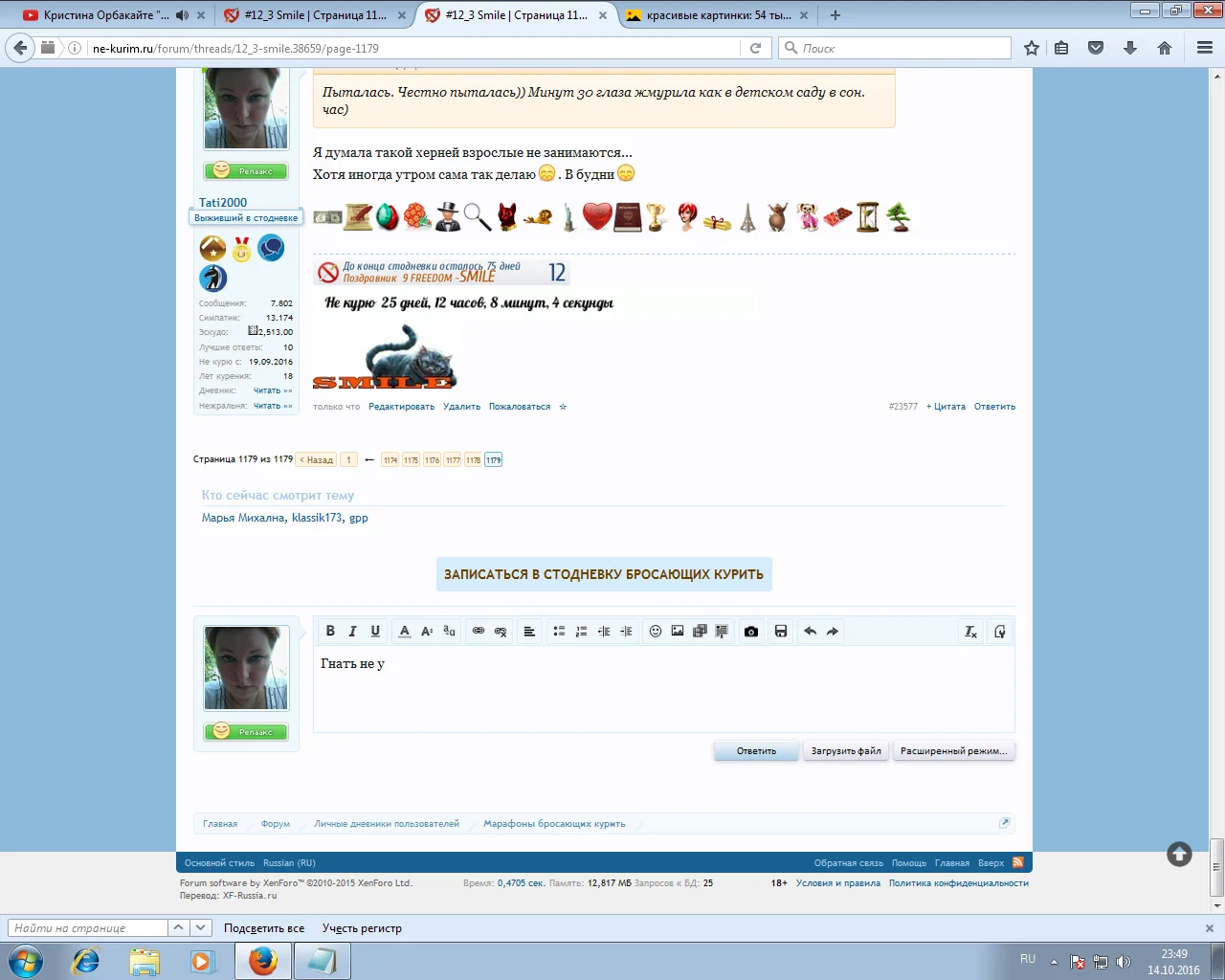1225x980 pixels.
Task: Toggle Подсветить все in find bar
Action: pyautogui.click(x=264, y=928)
